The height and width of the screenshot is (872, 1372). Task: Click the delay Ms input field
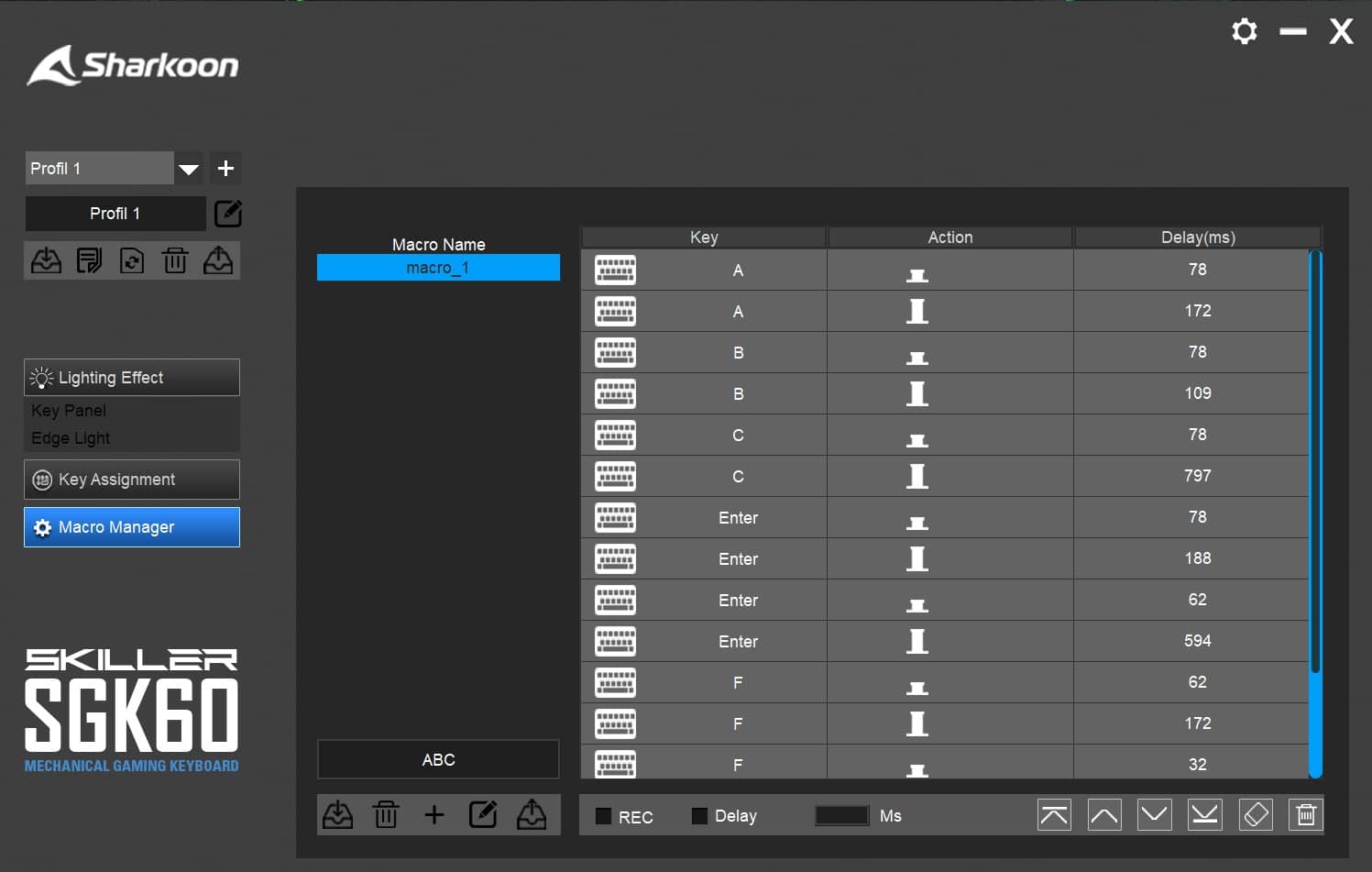click(x=841, y=816)
